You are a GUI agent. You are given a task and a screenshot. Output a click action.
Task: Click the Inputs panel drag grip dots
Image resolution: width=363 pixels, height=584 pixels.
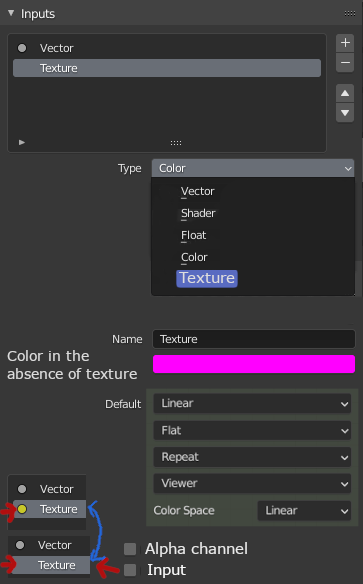pos(350,13)
